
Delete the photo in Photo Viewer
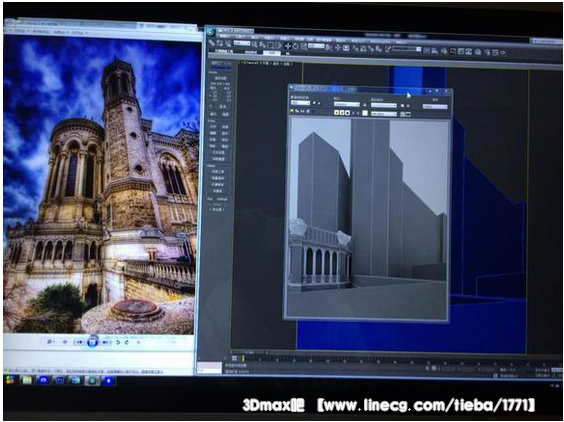click(138, 342)
